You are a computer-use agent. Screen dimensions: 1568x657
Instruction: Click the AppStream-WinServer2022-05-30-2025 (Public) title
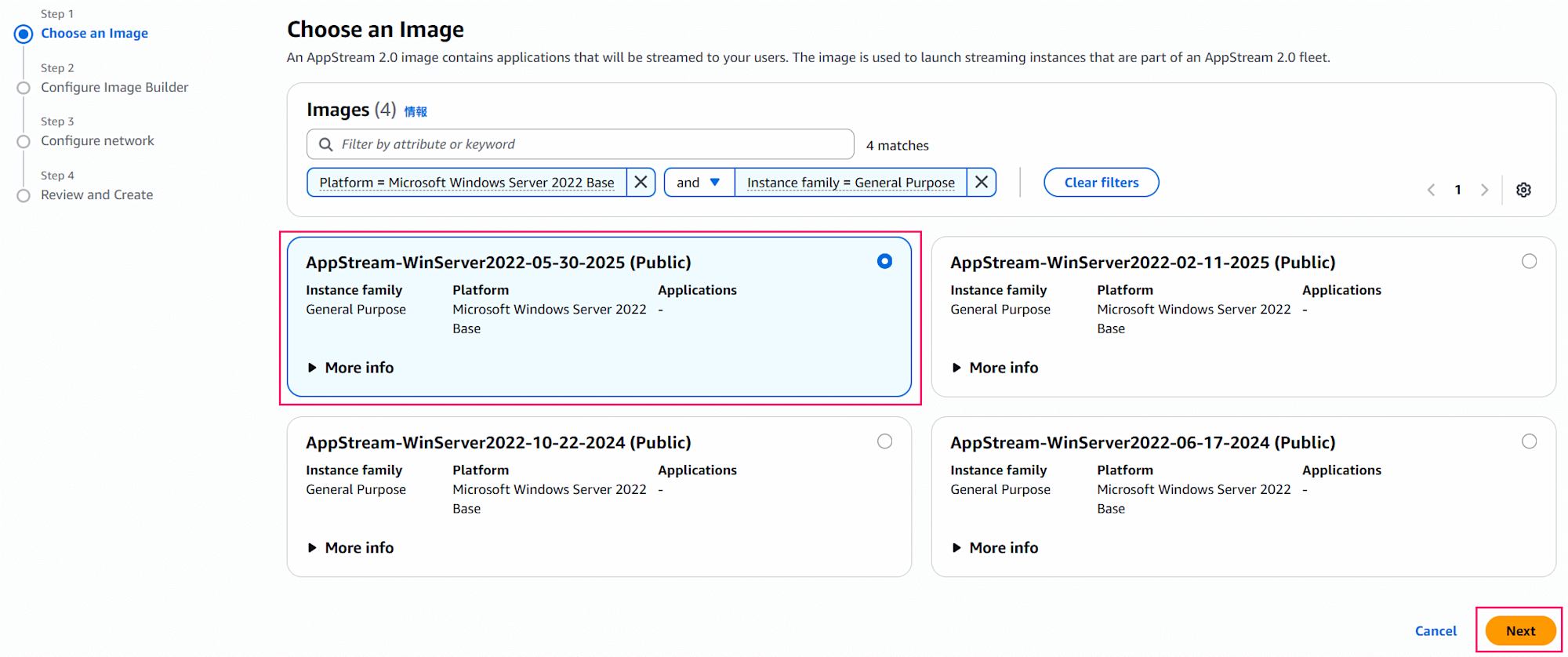[x=499, y=262]
